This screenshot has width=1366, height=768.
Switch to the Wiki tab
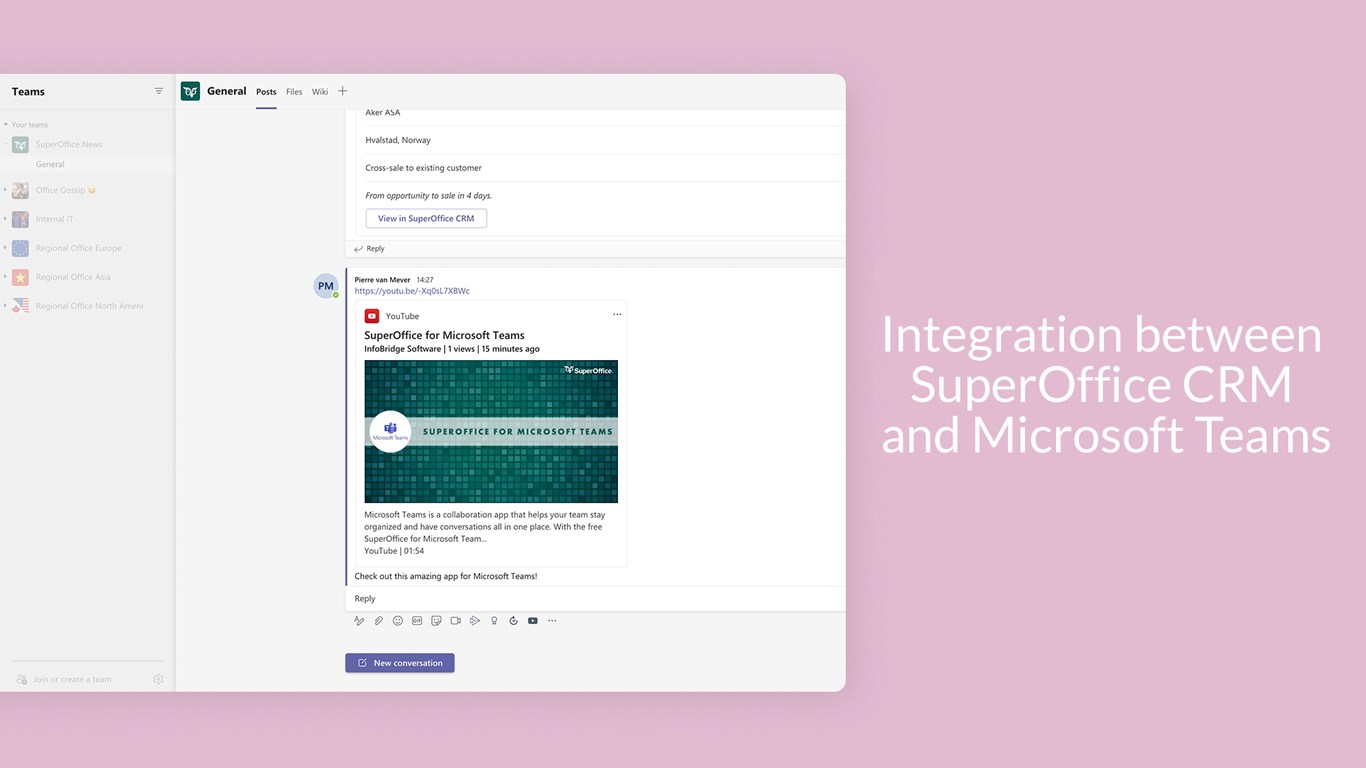click(x=320, y=92)
